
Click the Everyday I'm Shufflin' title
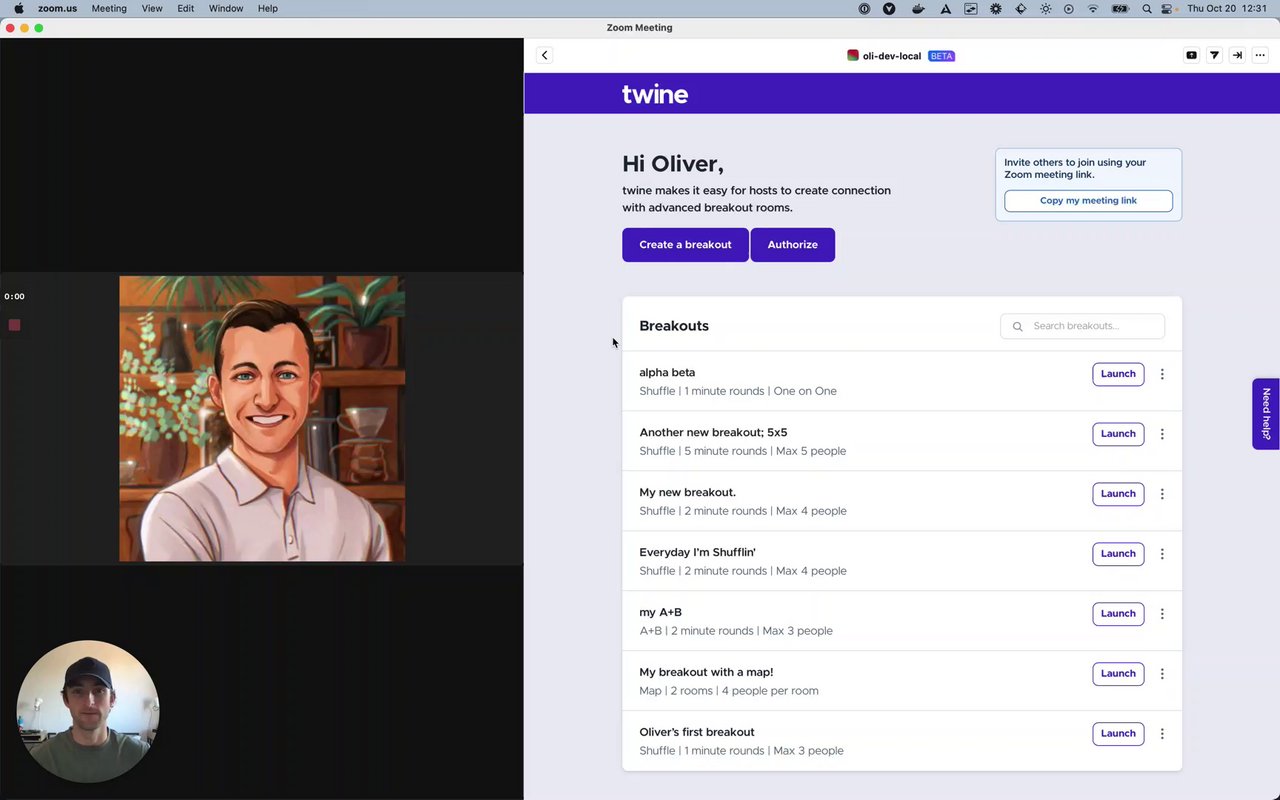[697, 552]
